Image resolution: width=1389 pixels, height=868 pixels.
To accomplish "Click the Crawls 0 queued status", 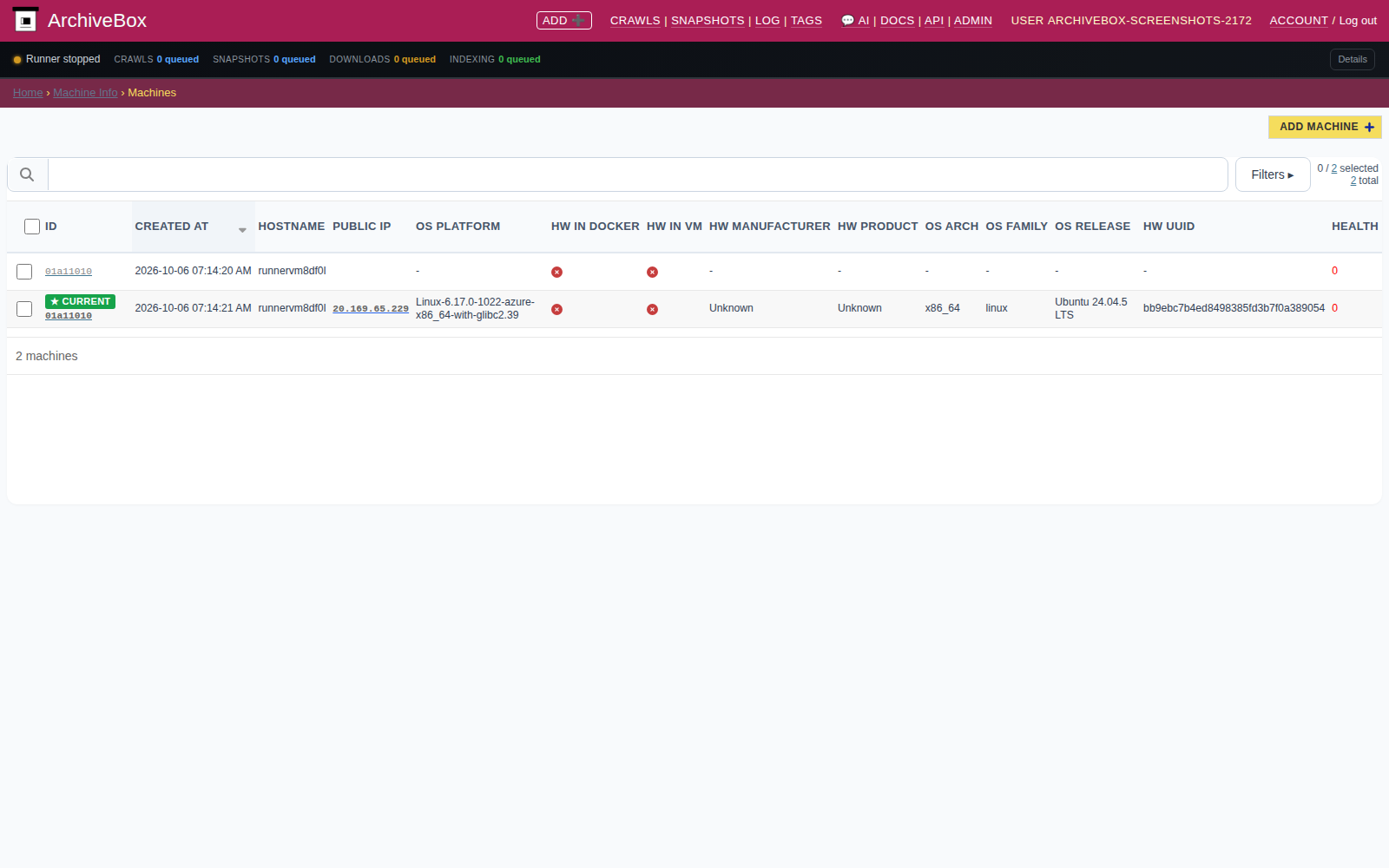I will 156,60.
